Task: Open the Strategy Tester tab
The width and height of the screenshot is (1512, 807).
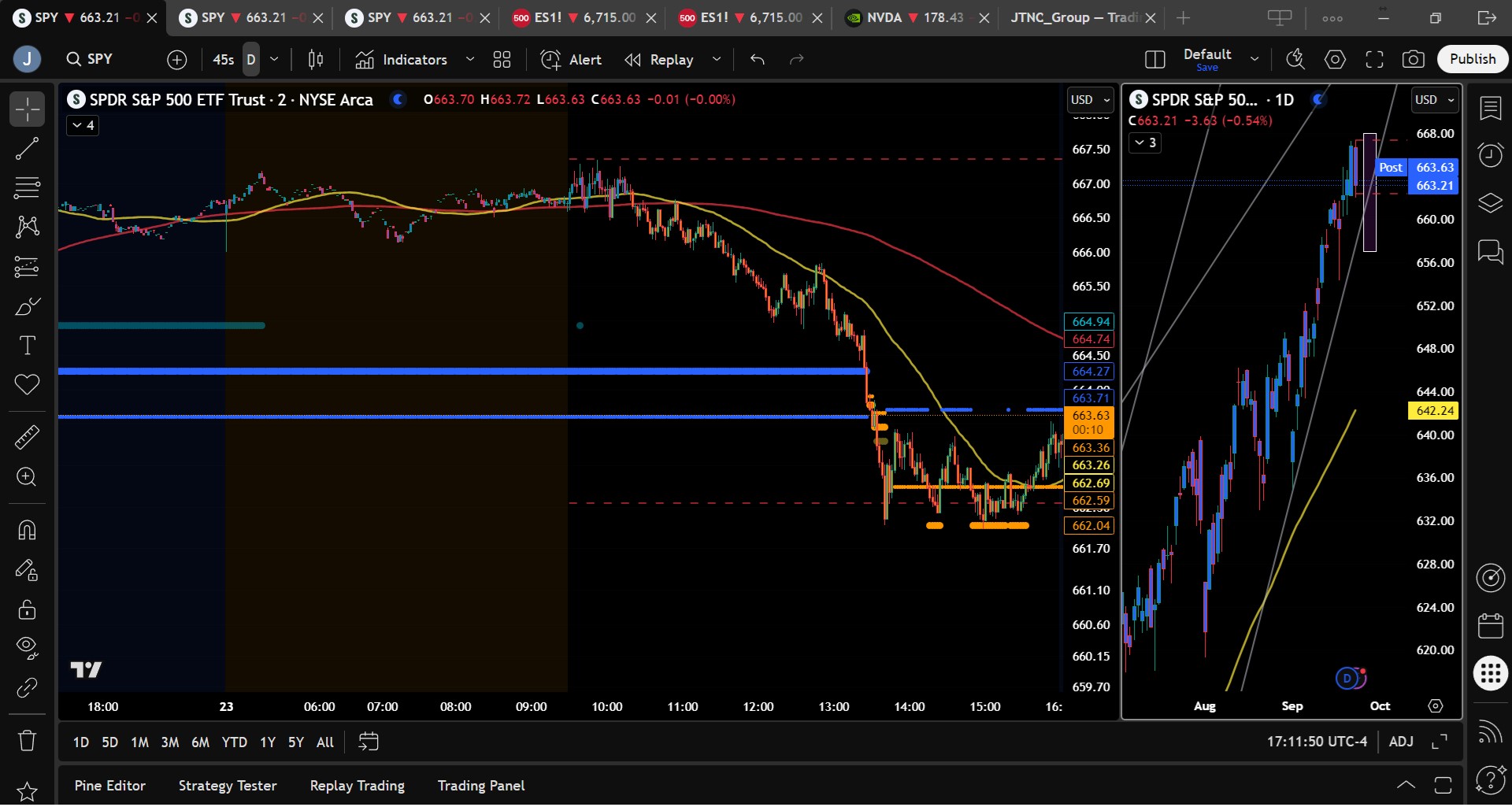Action: point(228,786)
